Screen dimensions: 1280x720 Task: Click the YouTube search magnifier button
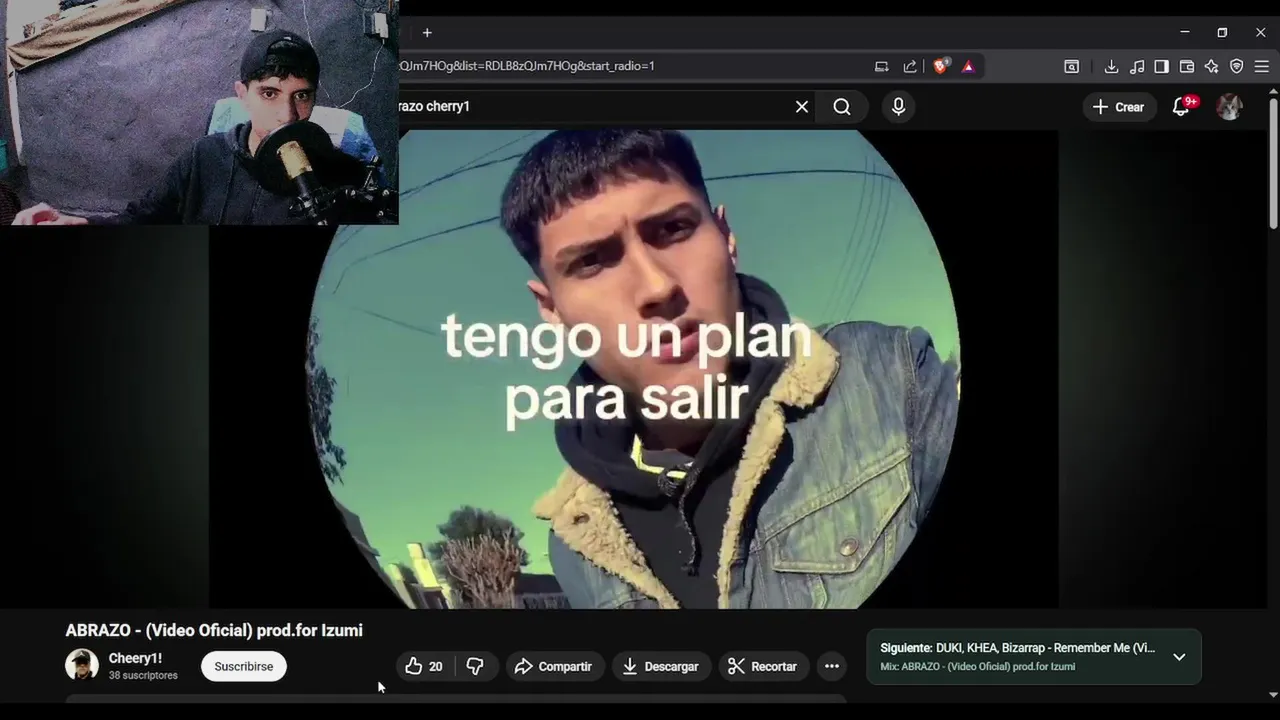click(x=842, y=107)
